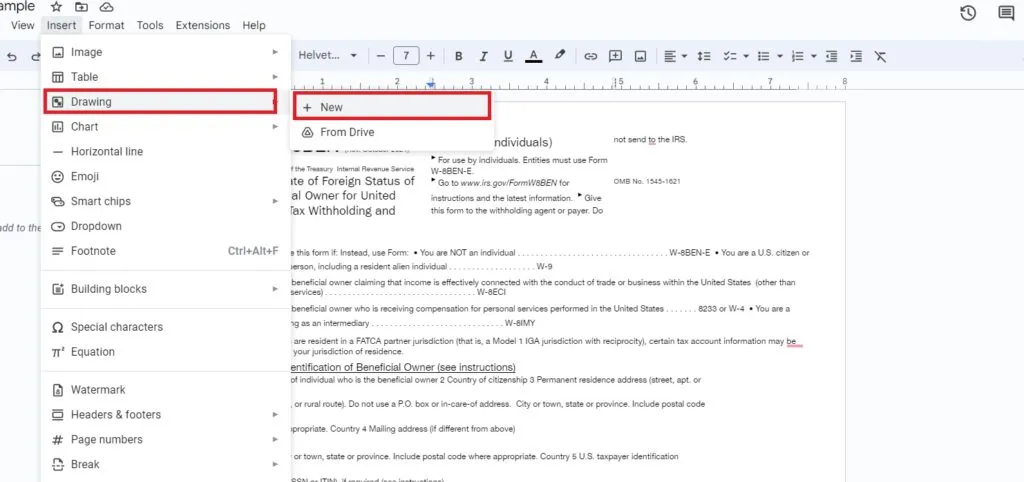Open the highlight color marker tool
The height and width of the screenshot is (482, 1024).
(560, 56)
